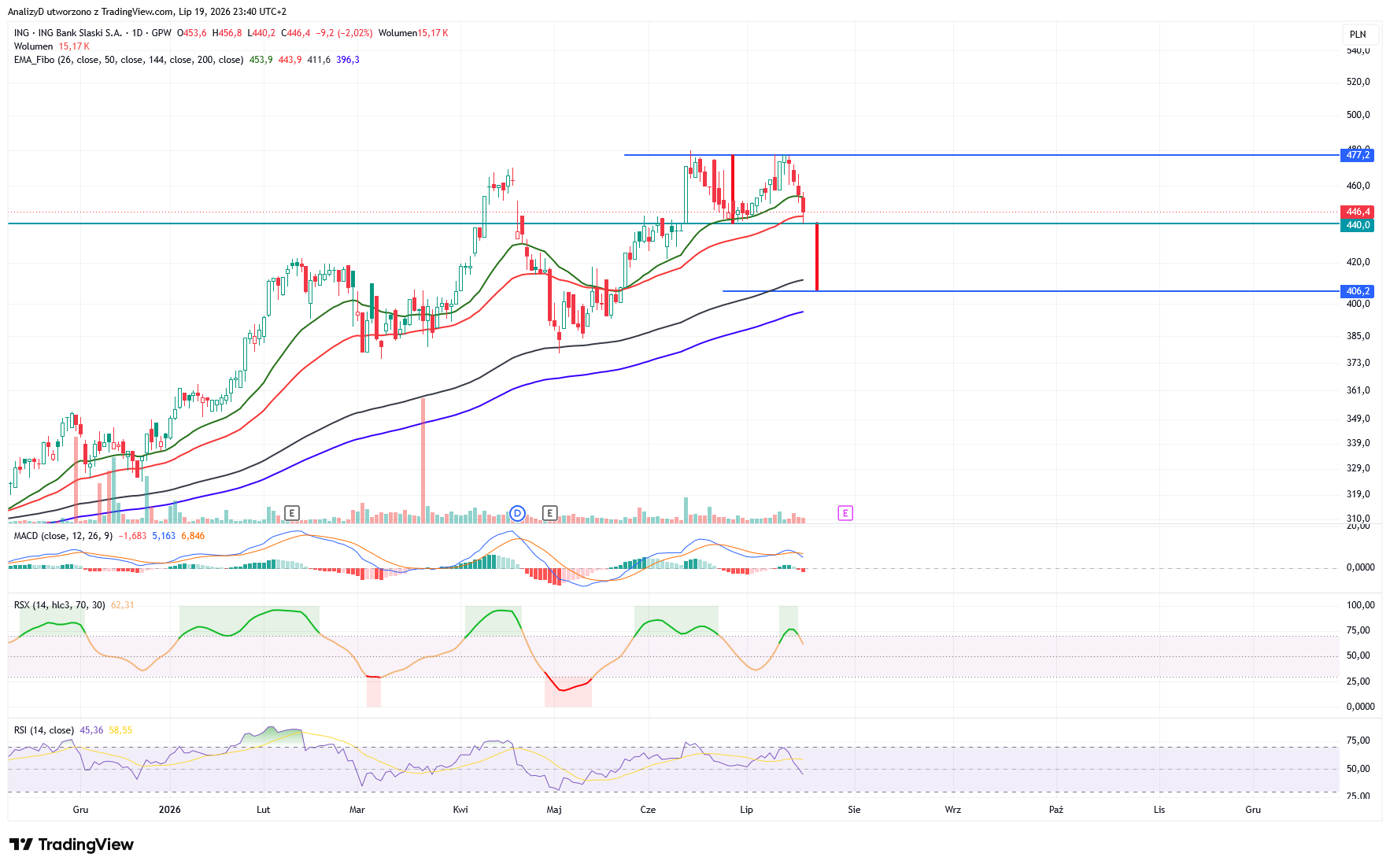Viewport: 1390px width, 868px height.
Task: Click the 500,0 price axis label
Action: click(x=1358, y=115)
